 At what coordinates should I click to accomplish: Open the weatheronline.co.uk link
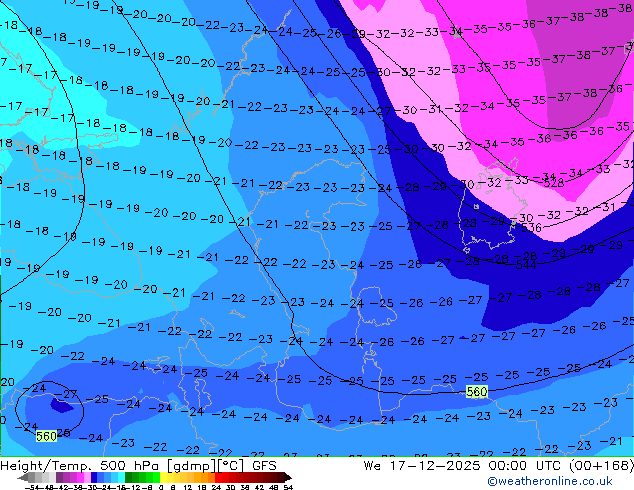(550, 481)
